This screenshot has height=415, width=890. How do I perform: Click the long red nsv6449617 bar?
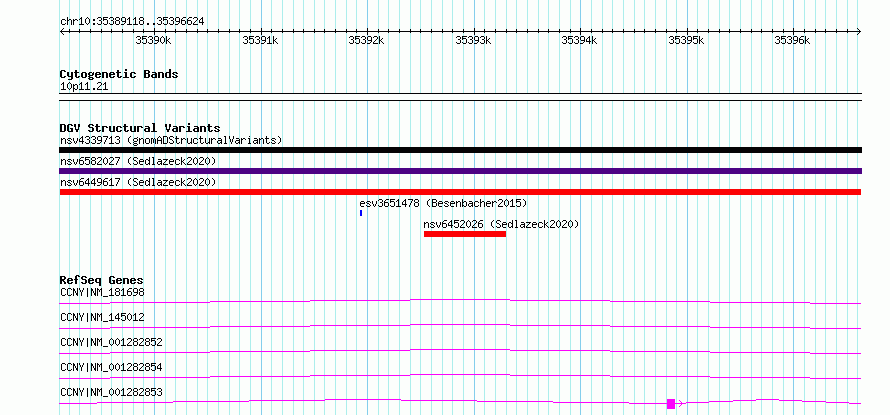460,192
